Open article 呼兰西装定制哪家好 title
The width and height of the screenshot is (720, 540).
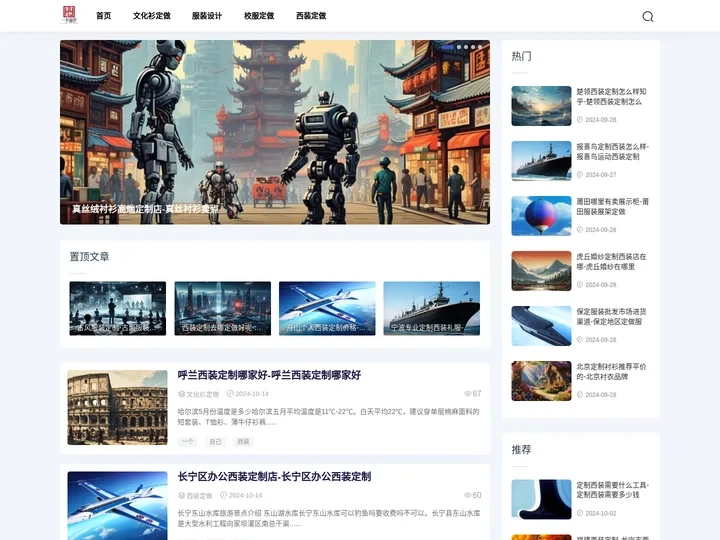[269, 375]
